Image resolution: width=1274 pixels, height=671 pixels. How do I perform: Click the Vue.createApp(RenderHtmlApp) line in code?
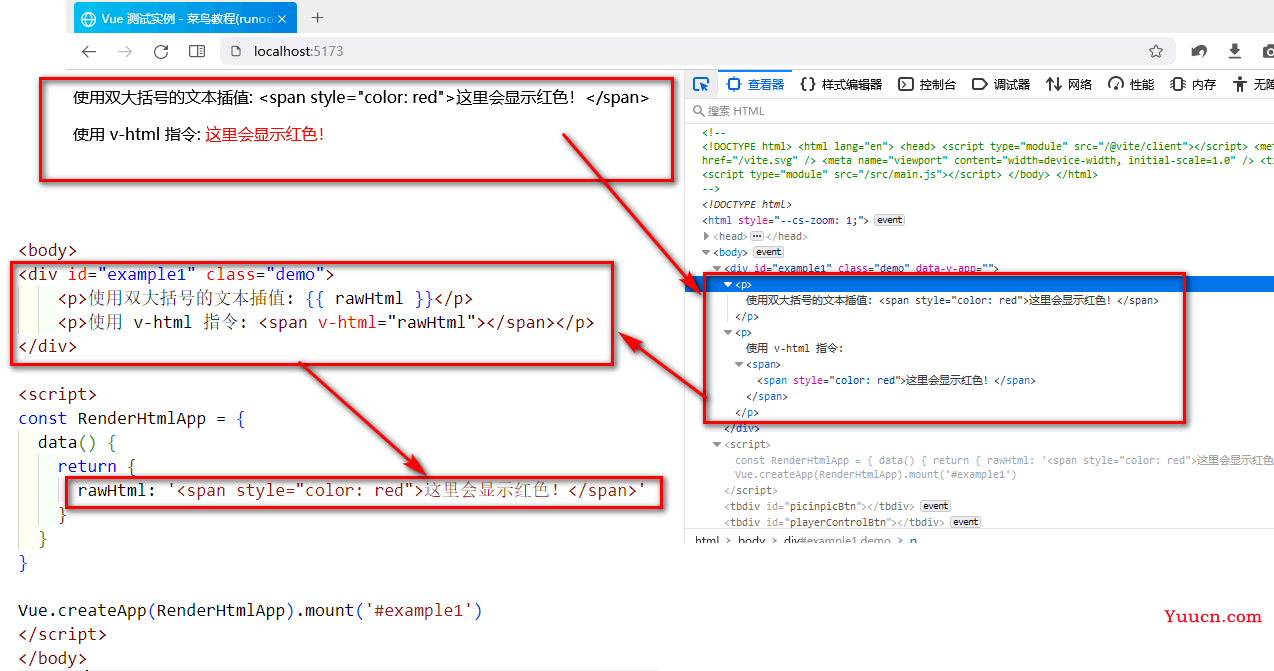pos(250,610)
